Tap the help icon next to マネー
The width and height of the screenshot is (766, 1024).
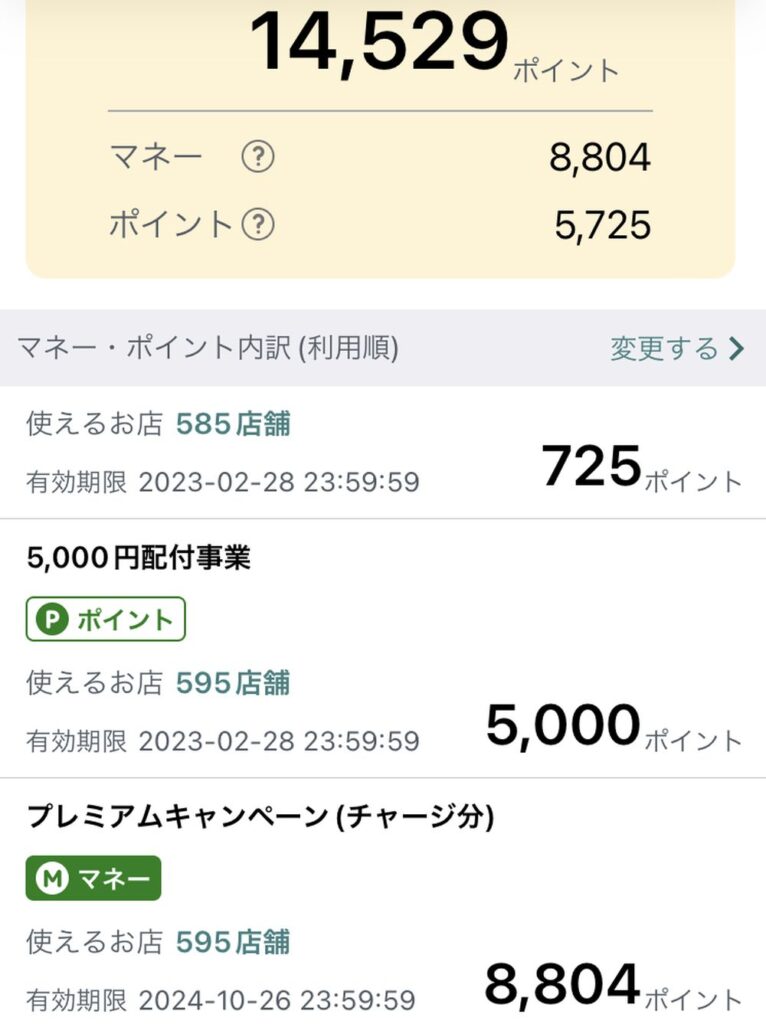click(x=258, y=158)
